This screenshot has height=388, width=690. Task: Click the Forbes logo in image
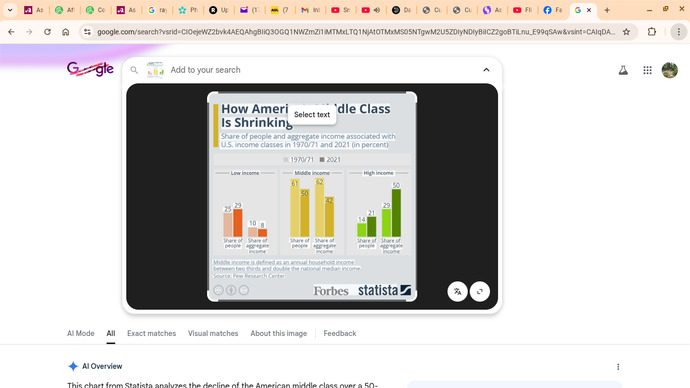coord(330,291)
